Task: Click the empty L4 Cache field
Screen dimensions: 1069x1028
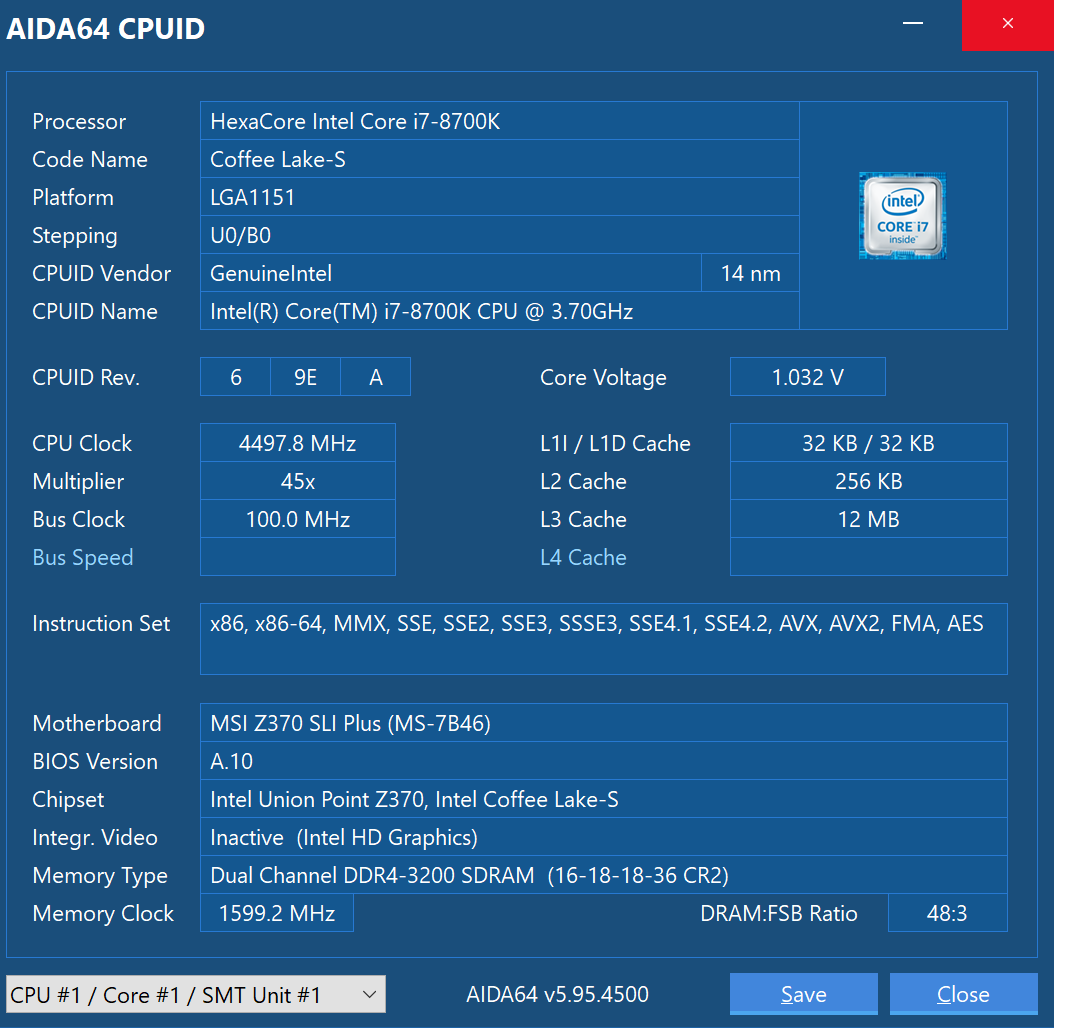Action: pyautogui.click(x=869, y=557)
